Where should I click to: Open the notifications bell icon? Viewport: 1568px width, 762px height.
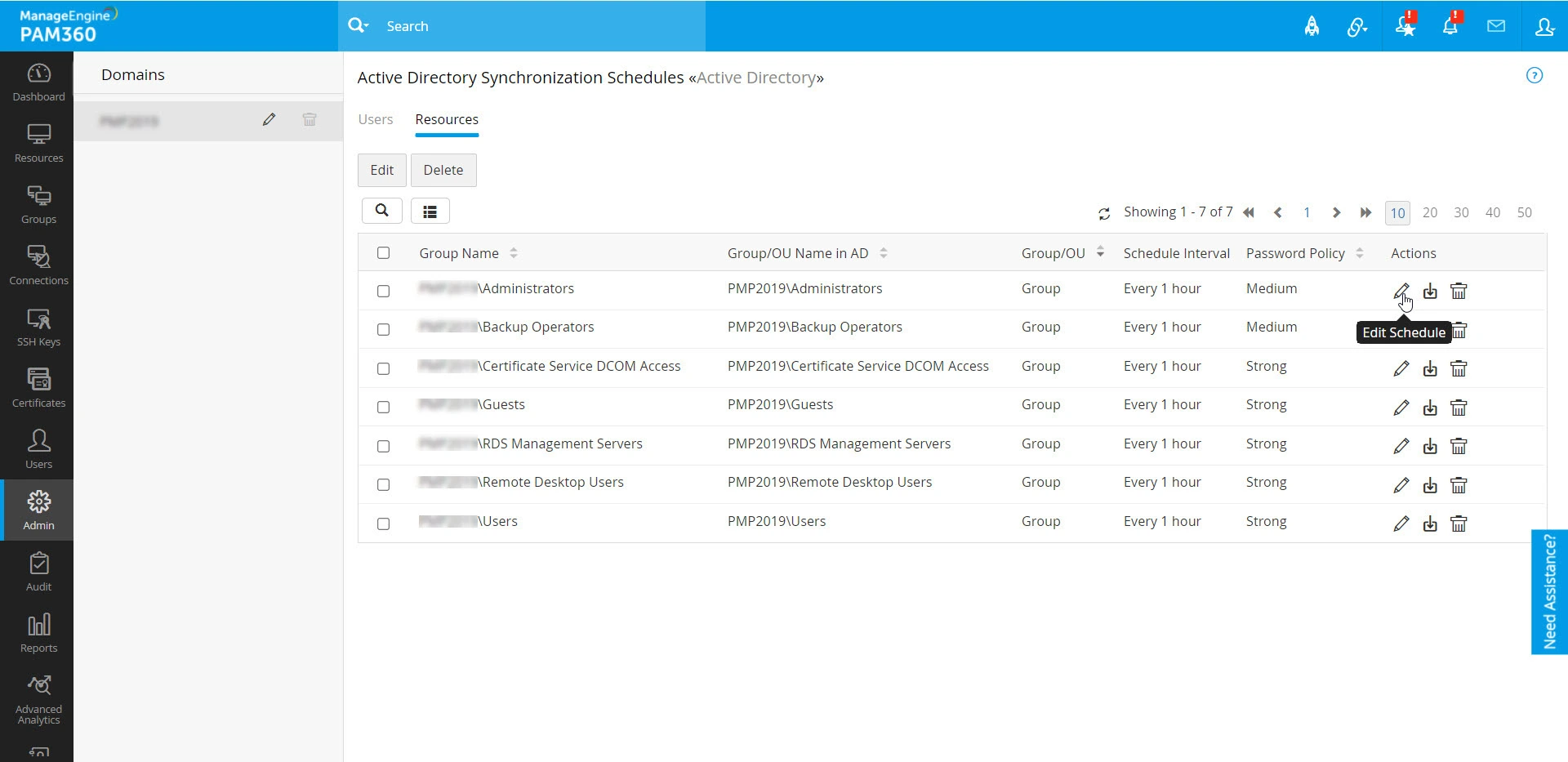[x=1450, y=25]
